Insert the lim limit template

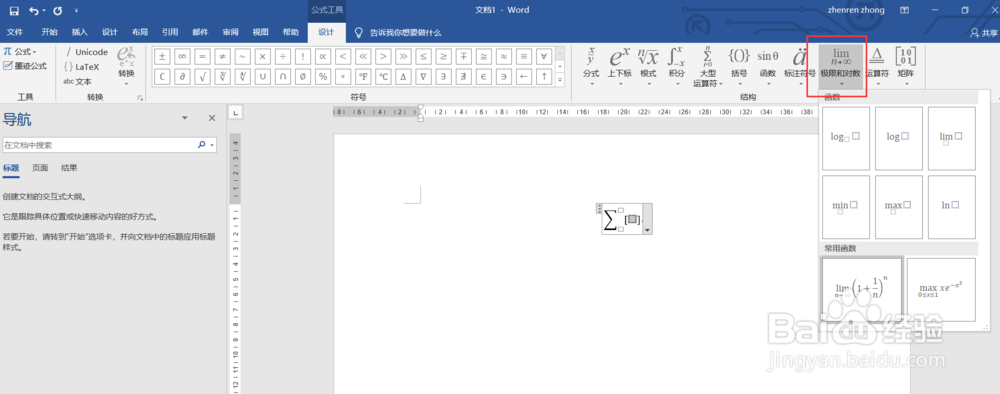click(x=952, y=138)
